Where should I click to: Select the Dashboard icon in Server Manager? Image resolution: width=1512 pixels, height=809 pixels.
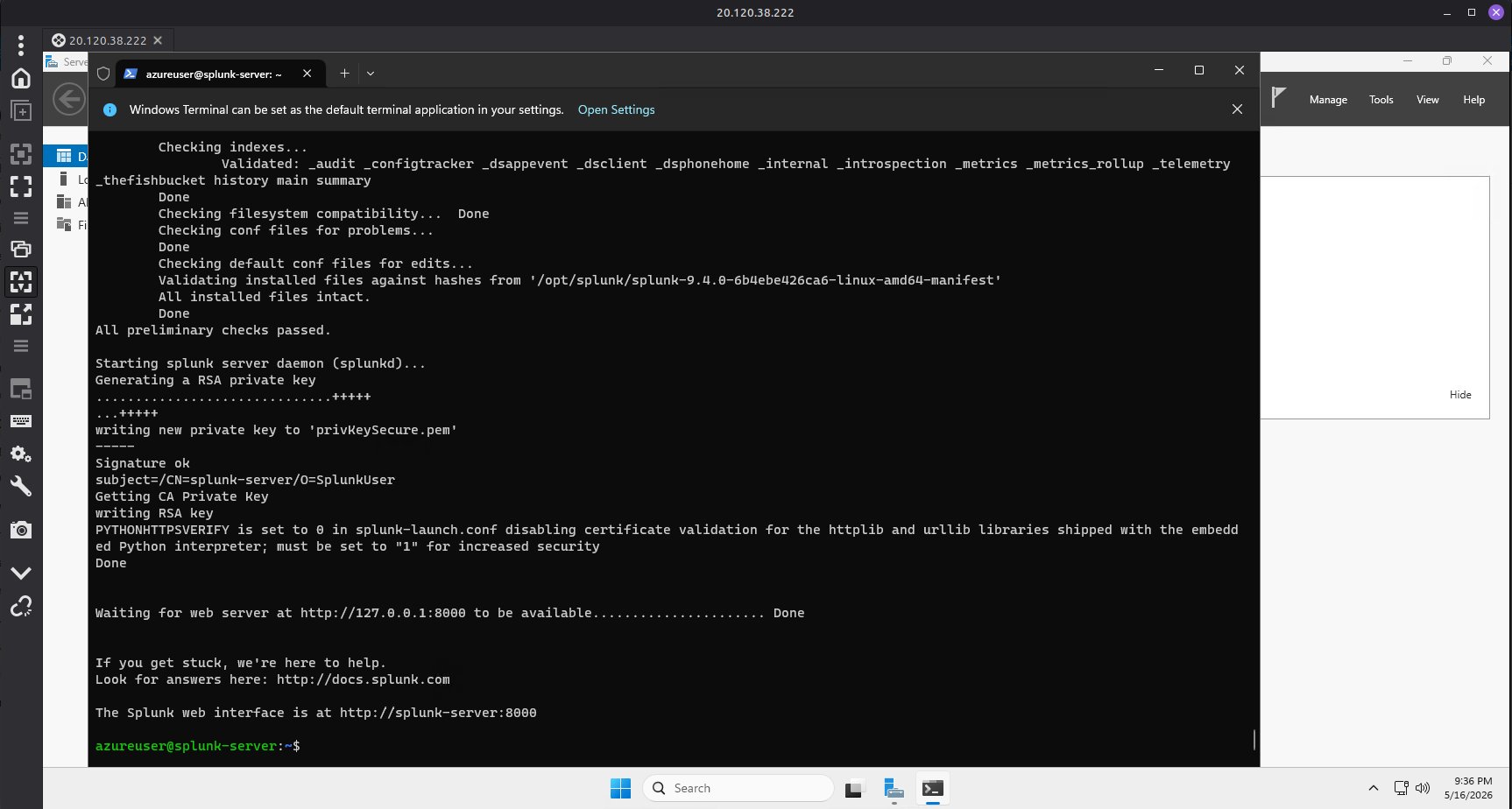64,156
